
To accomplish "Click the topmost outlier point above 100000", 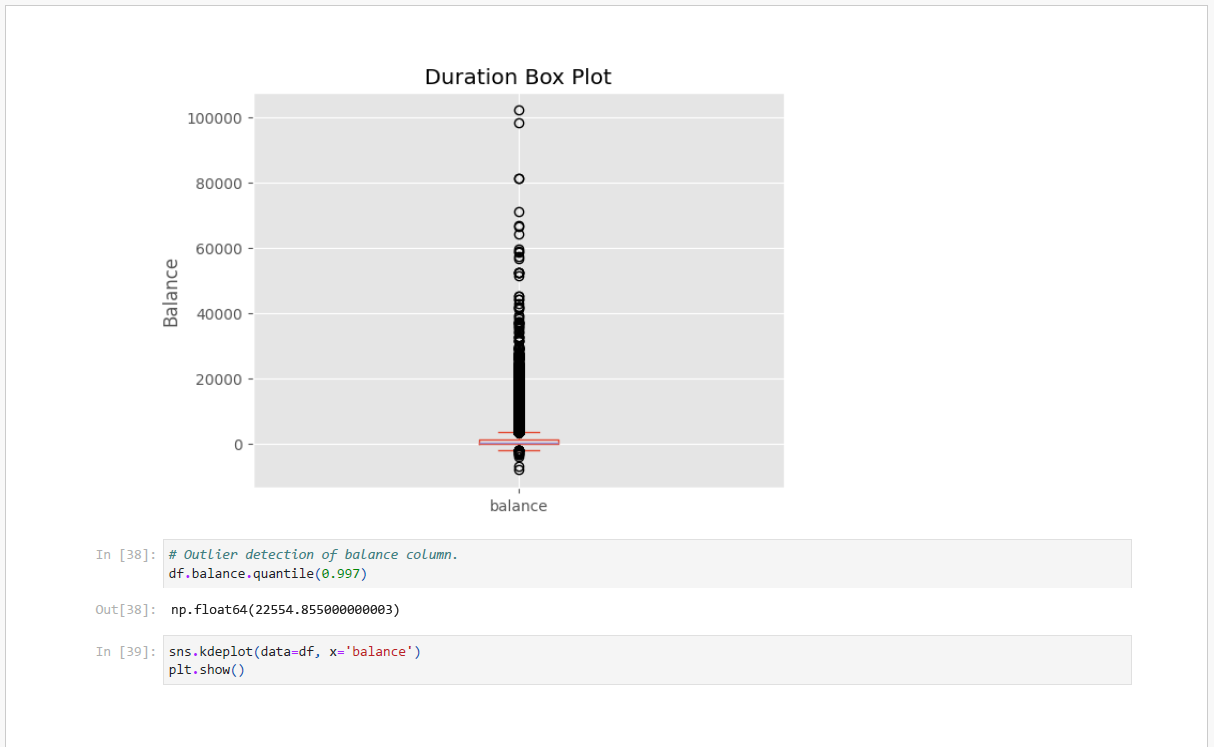I will click(x=519, y=111).
